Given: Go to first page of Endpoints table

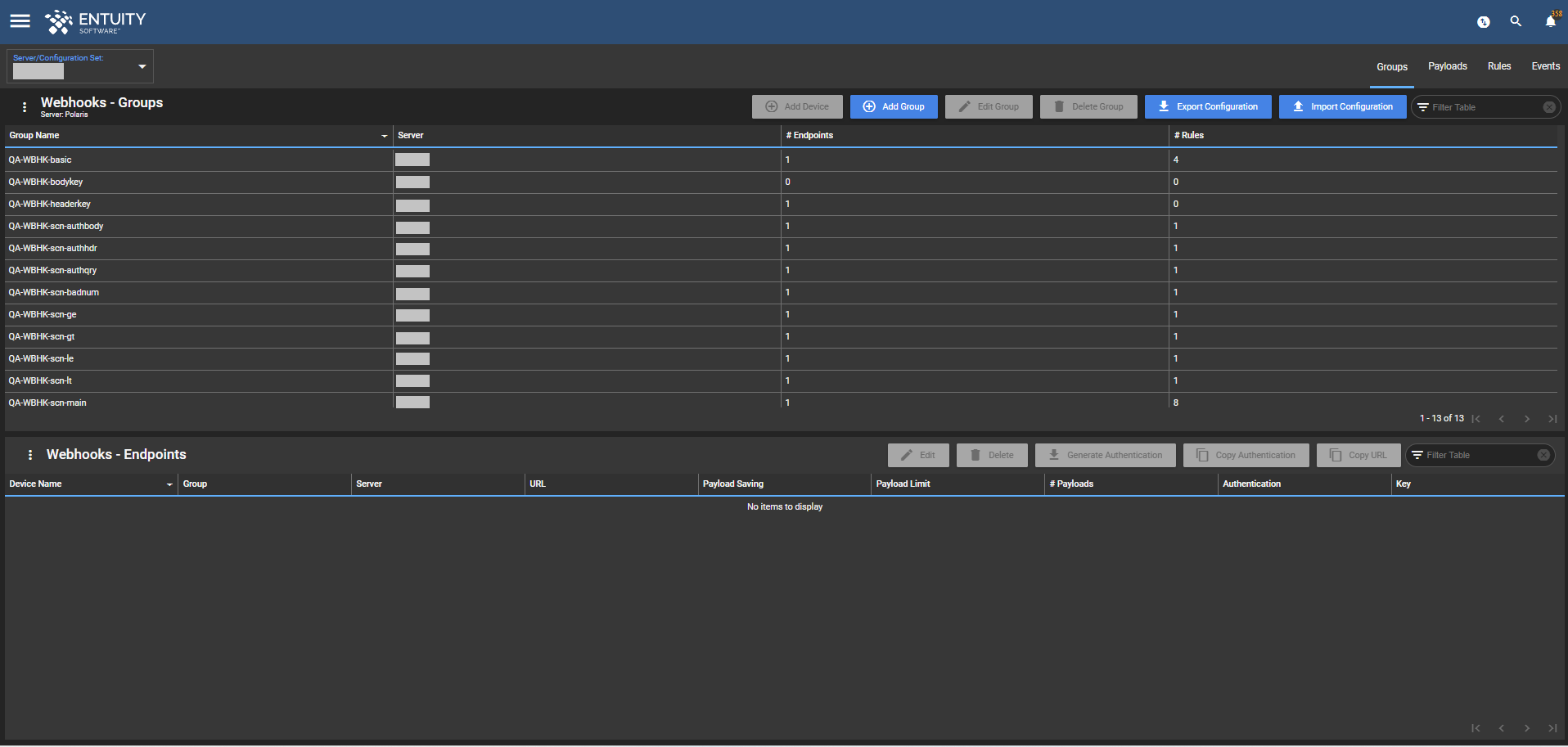Looking at the screenshot, I should [x=1476, y=728].
